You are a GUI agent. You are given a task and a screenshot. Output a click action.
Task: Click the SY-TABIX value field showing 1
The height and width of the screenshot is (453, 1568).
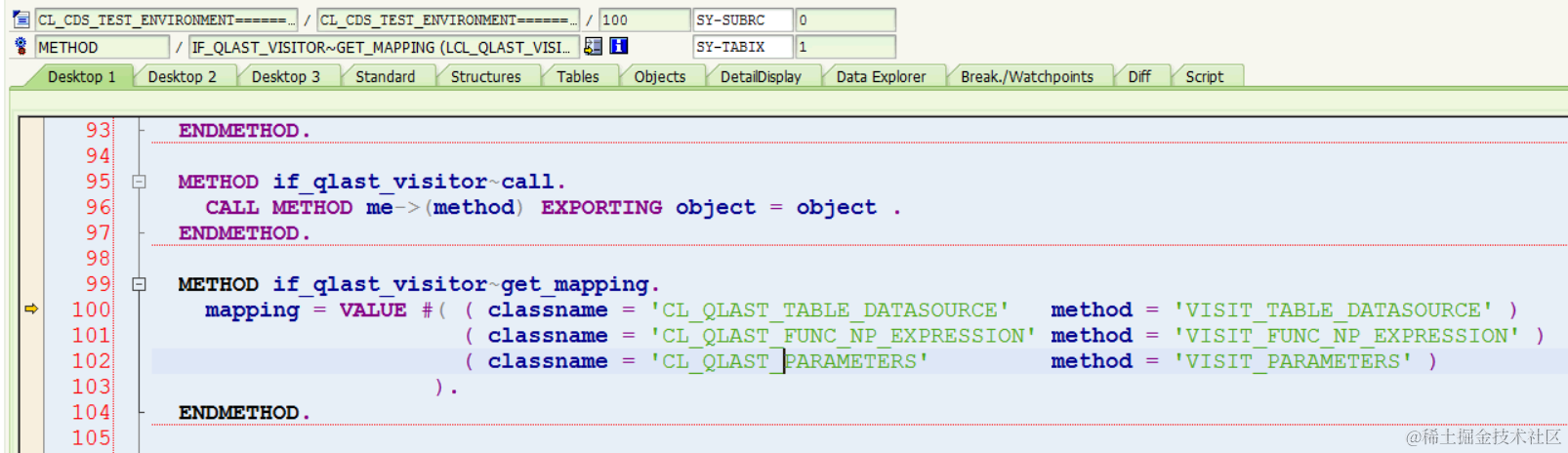846,47
